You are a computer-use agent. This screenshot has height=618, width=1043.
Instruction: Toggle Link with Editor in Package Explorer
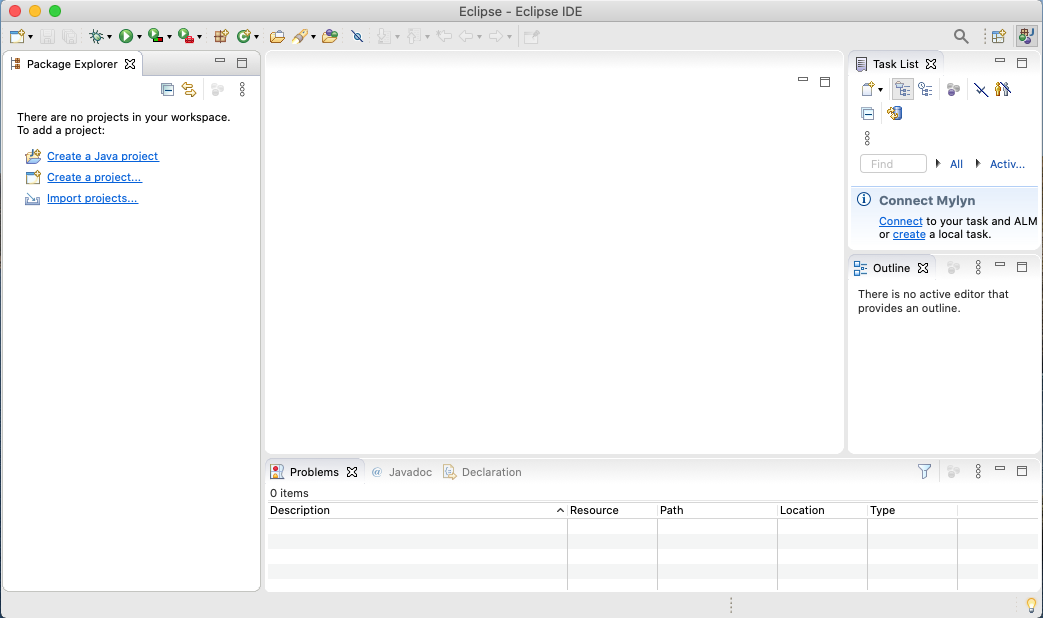point(190,89)
